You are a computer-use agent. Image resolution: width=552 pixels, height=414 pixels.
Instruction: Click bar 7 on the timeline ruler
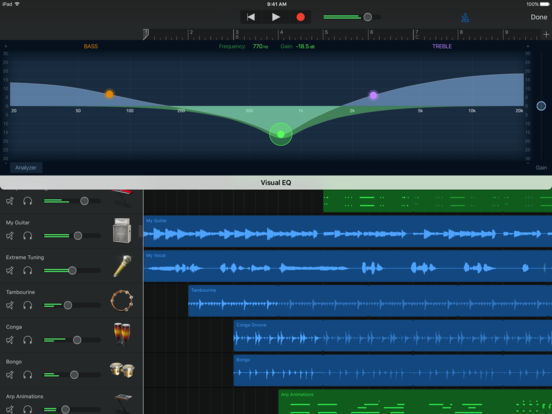(416, 33)
